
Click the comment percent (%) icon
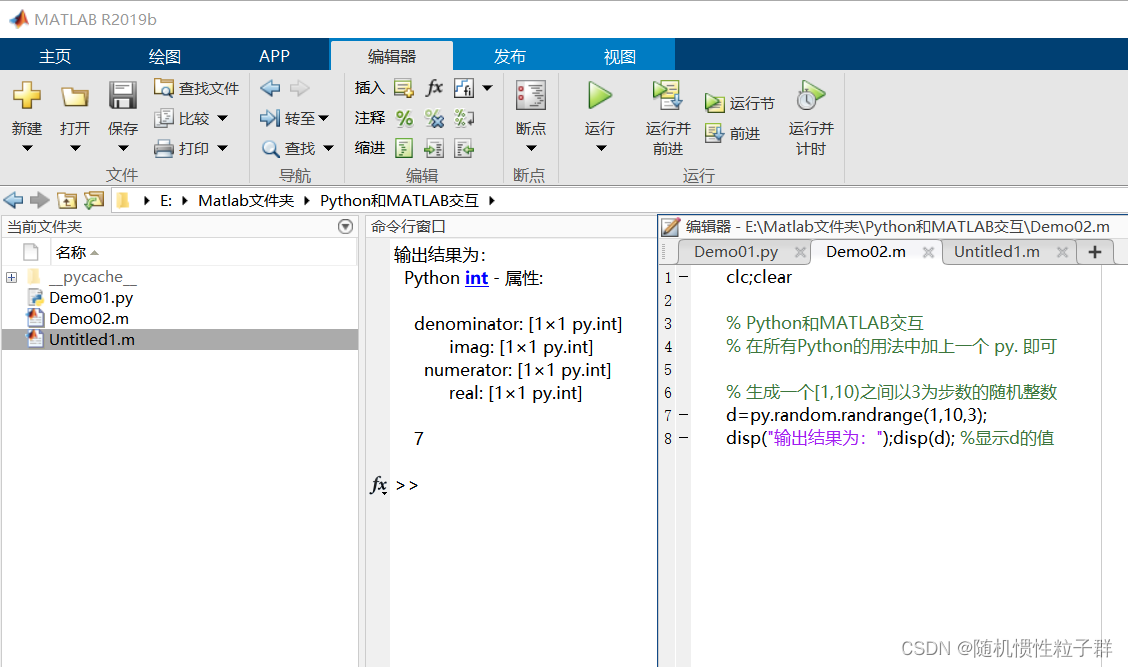pos(404,118)
